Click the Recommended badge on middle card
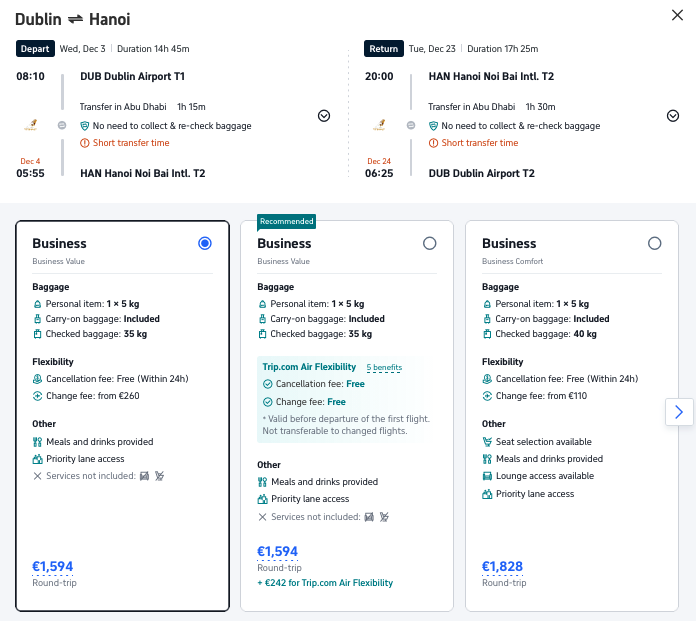Image resolution: width=696 pixels, height=621 pixels. [287, 221]
